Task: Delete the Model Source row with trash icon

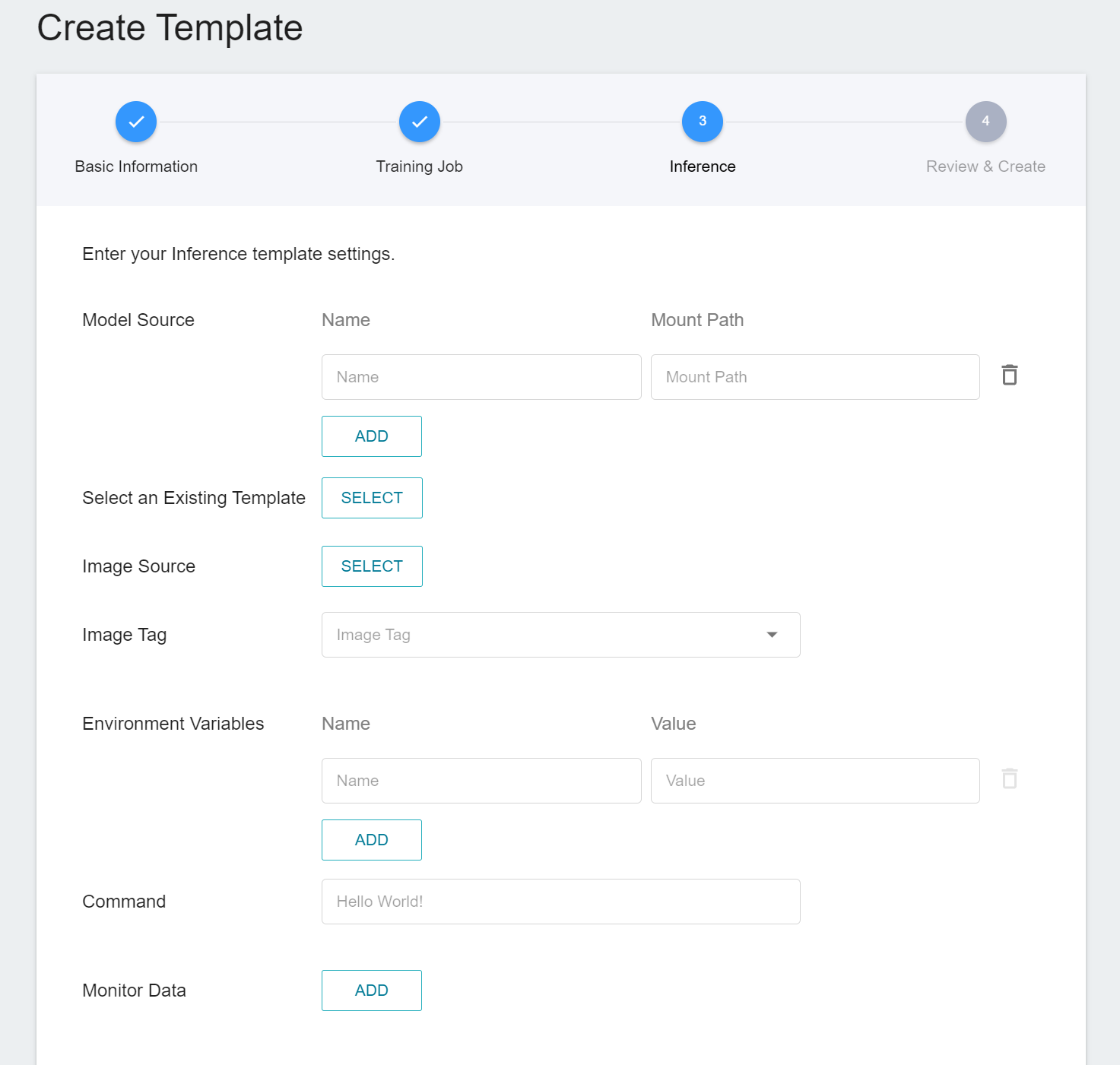Action: tap(1009, 375)
